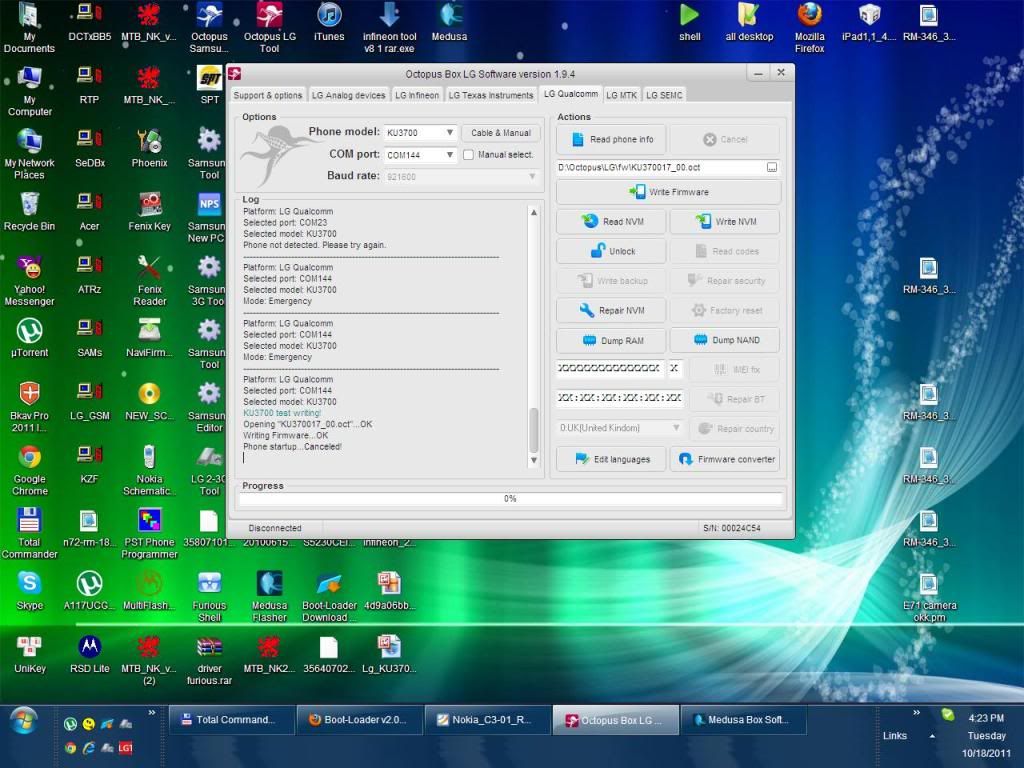The width and height of the screenshot is (1024, 768).
Task: Expand country dropdown UK (United Kingdom)
Action: point(676,428)
